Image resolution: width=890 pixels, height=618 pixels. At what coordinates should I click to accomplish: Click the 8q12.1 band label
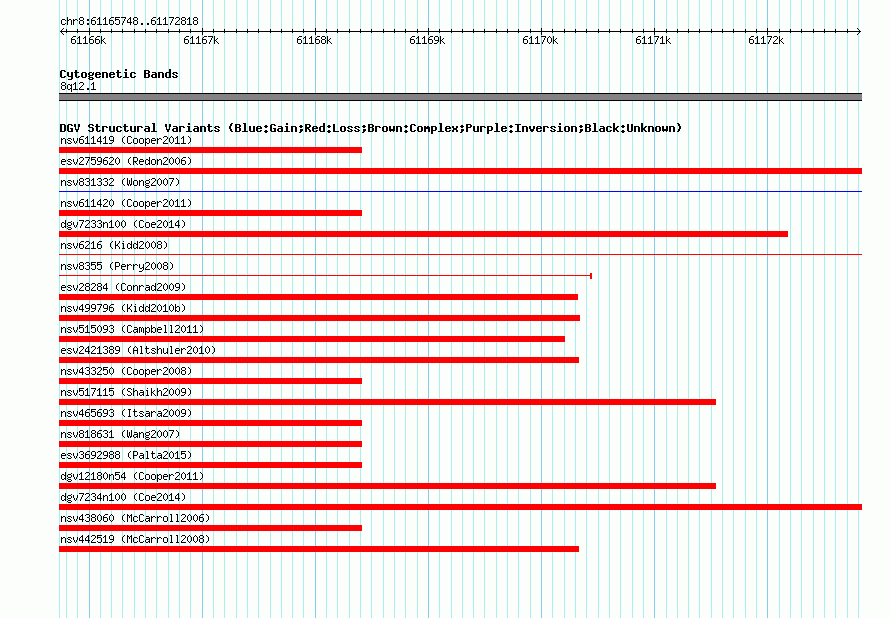click(x=78, y=86)
